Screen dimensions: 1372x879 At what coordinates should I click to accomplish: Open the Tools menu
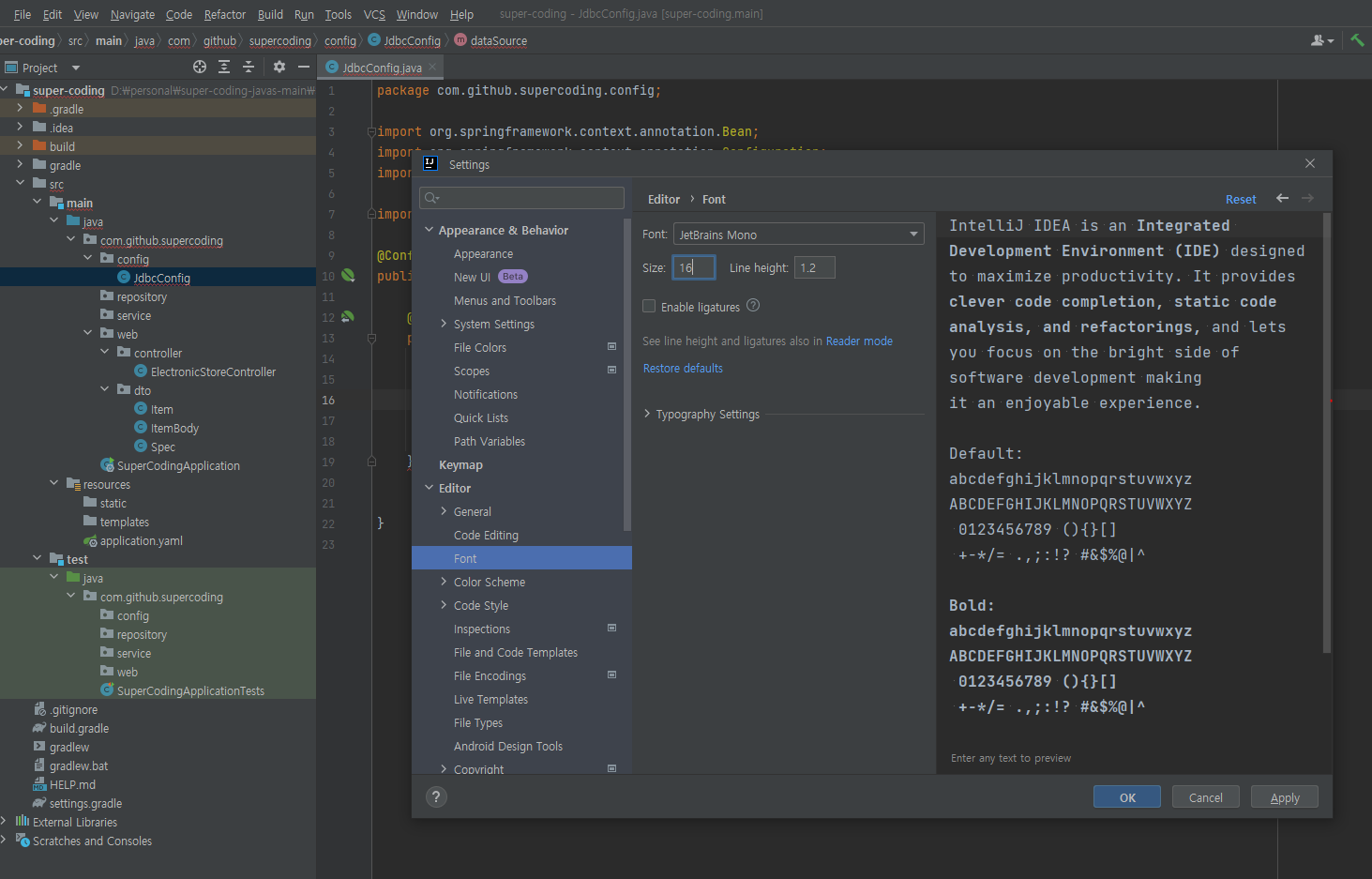[x=339, y=14]
